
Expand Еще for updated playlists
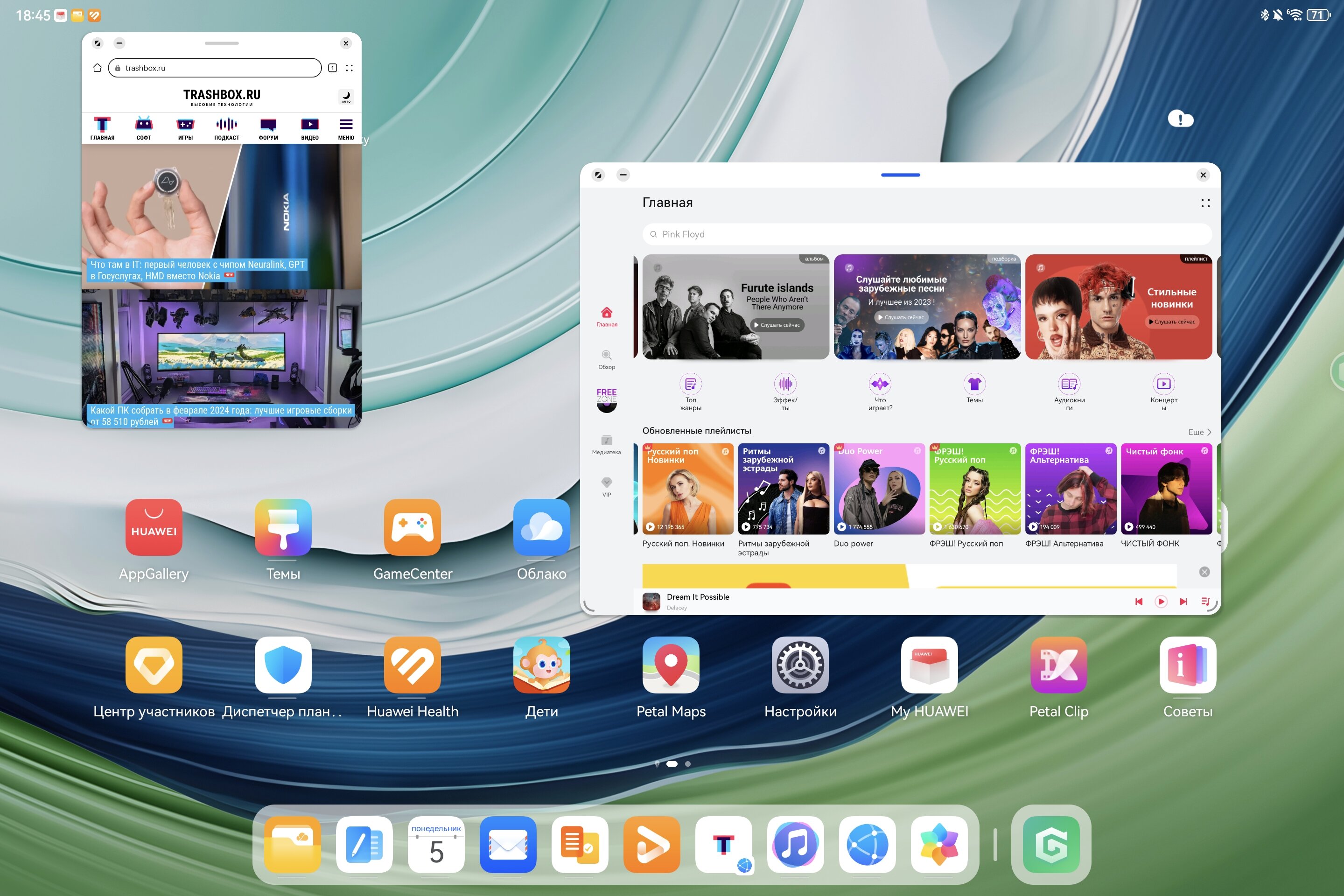pos(1199,432)
